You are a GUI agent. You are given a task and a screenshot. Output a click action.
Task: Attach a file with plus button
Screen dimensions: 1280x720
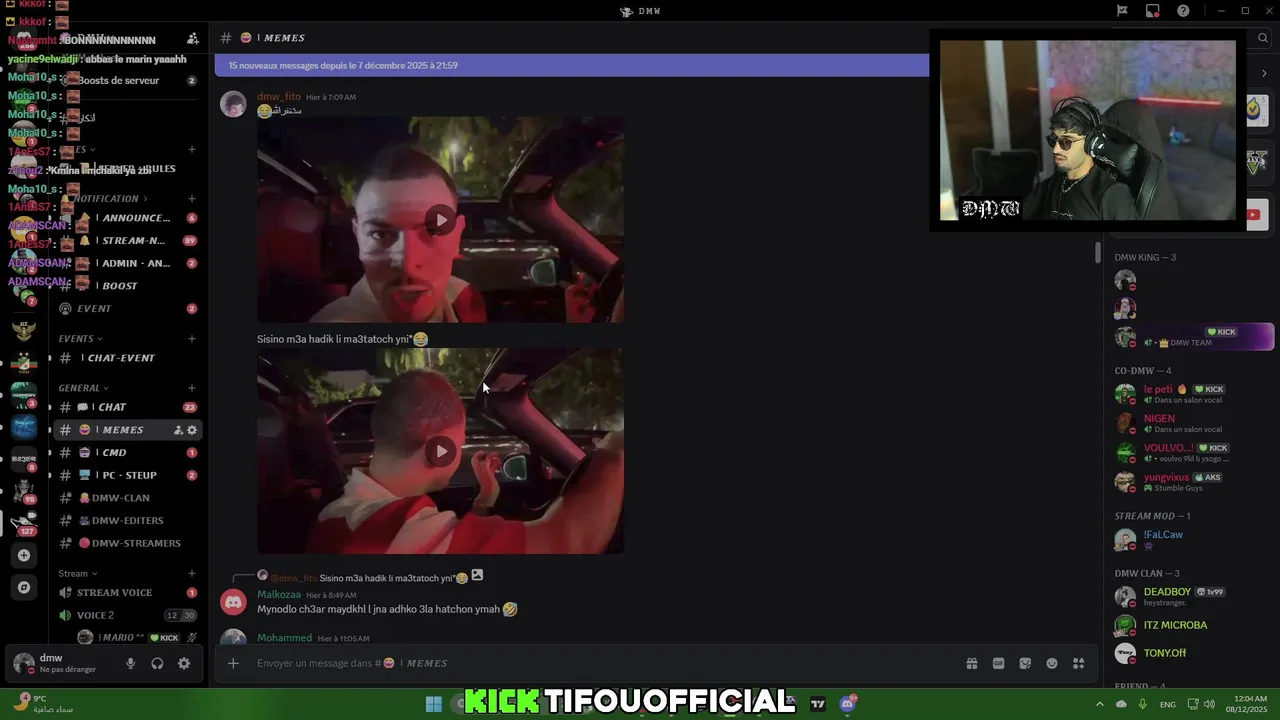pos(233,663)
